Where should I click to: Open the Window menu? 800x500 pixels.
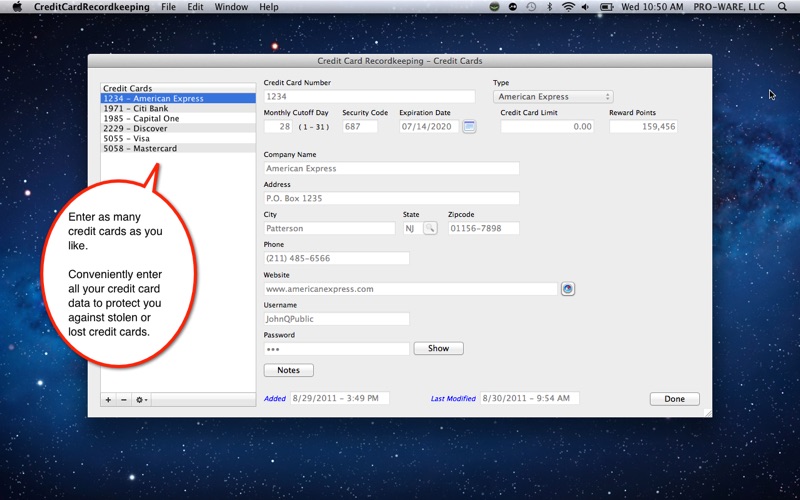(x=231, y=7)
